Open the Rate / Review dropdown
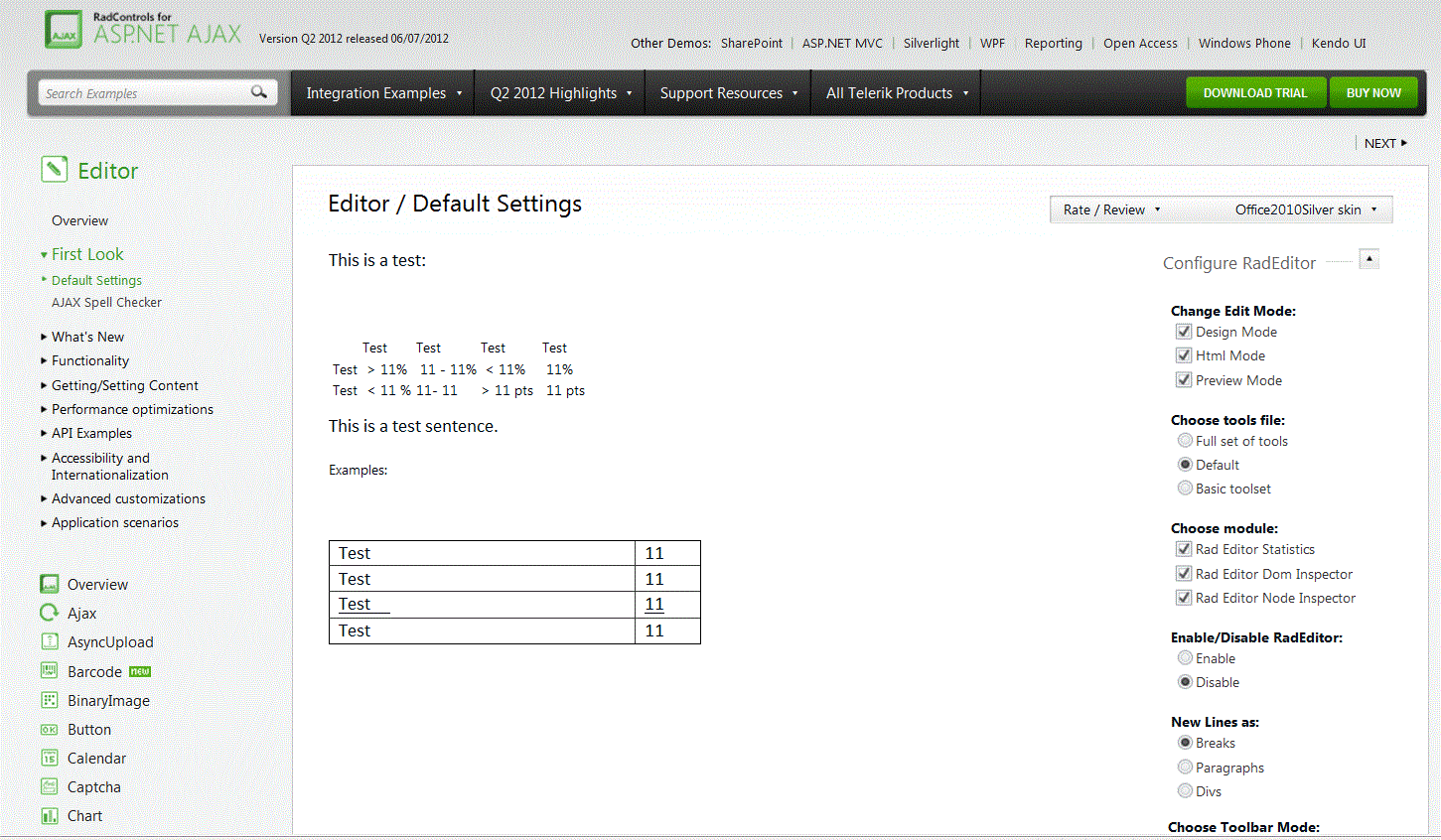Image resolution: width=1441 pixels, height=840 pixels. [x=1111, y=210]
